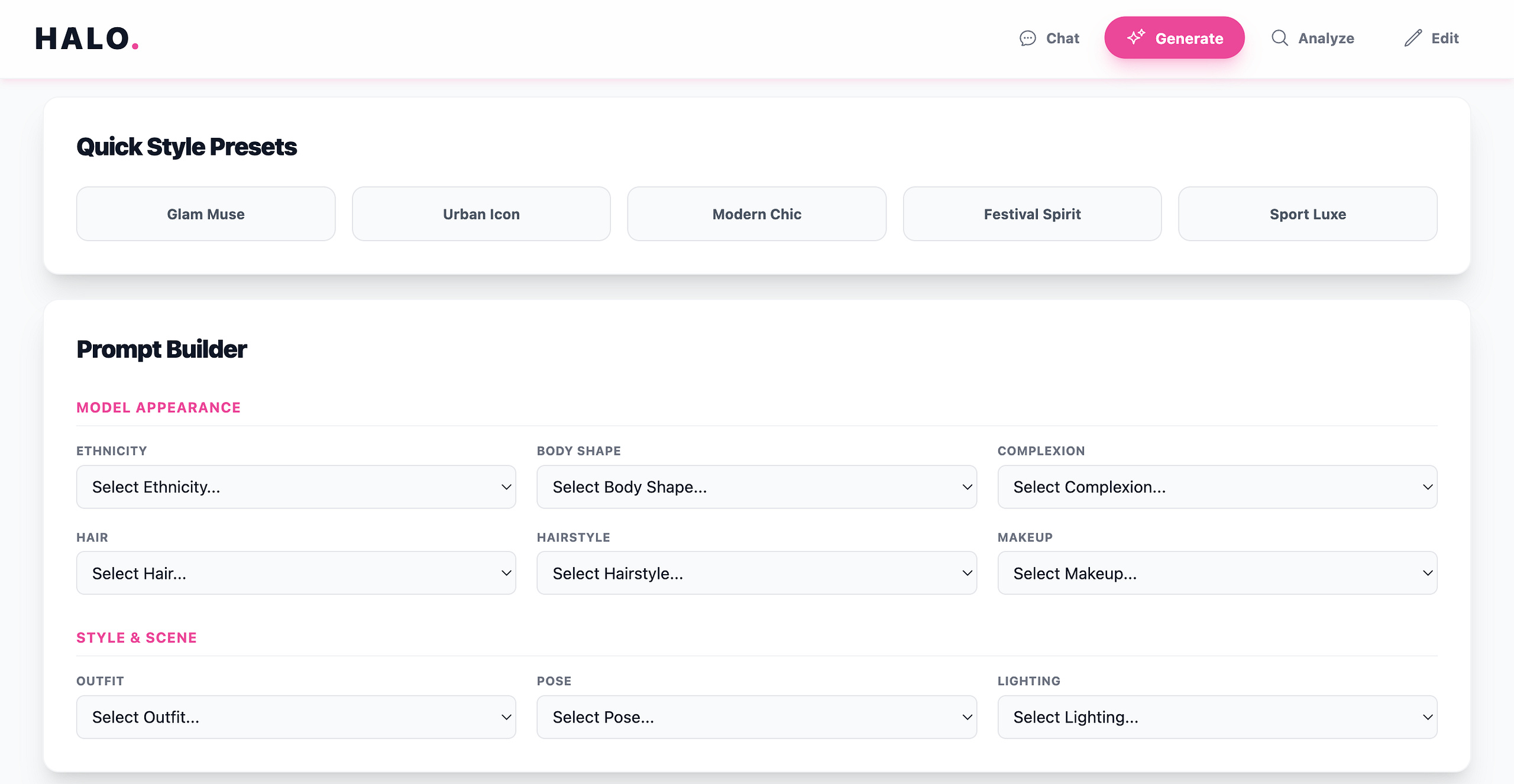
Task: Expand the Select Makeup dropdown
Action: 1218,573
